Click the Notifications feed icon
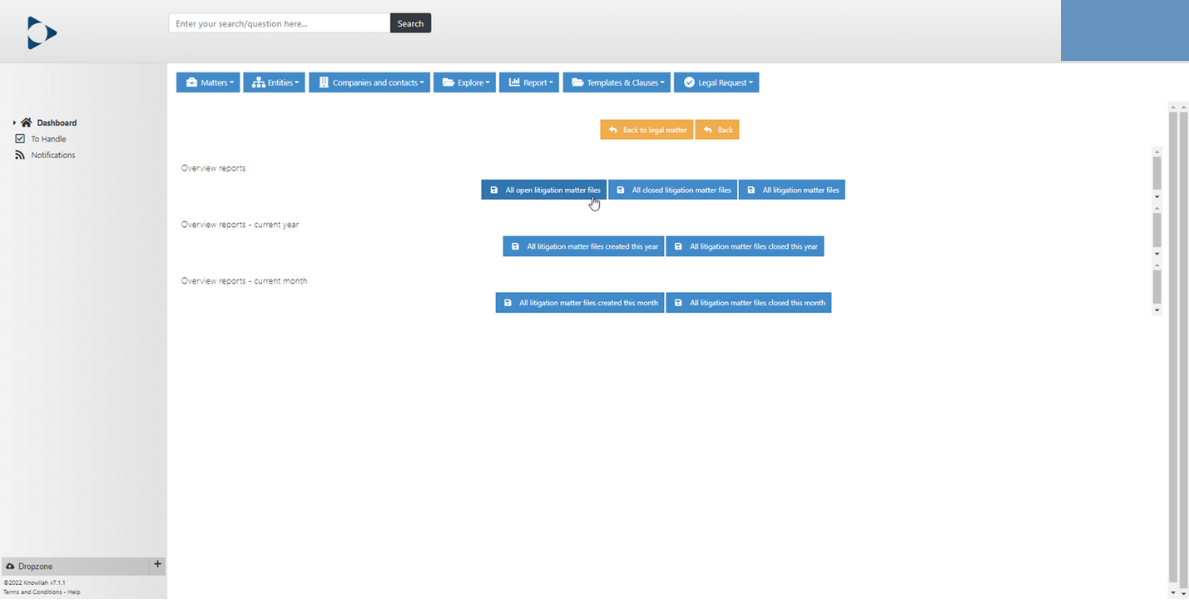 [x=20, y=154]
